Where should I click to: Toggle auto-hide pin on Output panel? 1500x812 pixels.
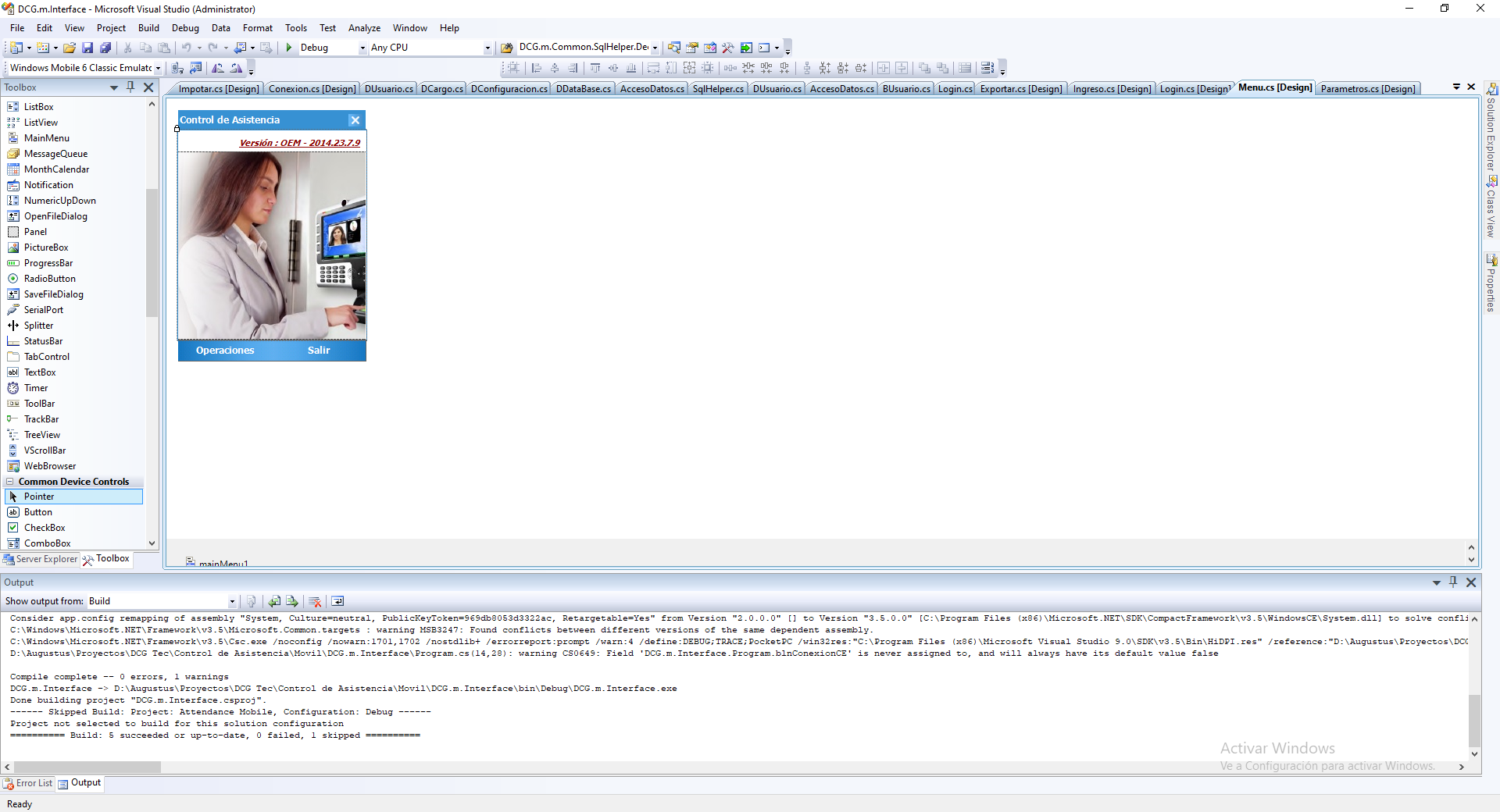coord(1453,582)
